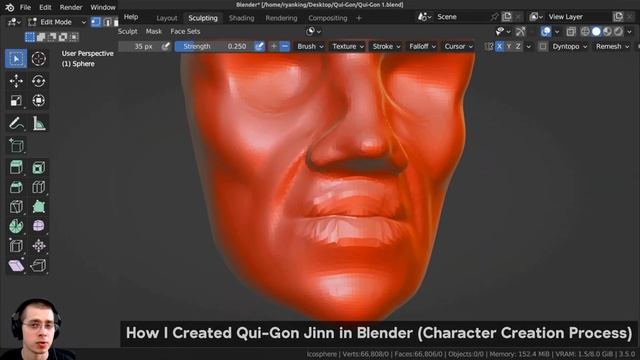Select the Knife tool
640x360 pixels.
pyautogui.click(x=16, y=207)
